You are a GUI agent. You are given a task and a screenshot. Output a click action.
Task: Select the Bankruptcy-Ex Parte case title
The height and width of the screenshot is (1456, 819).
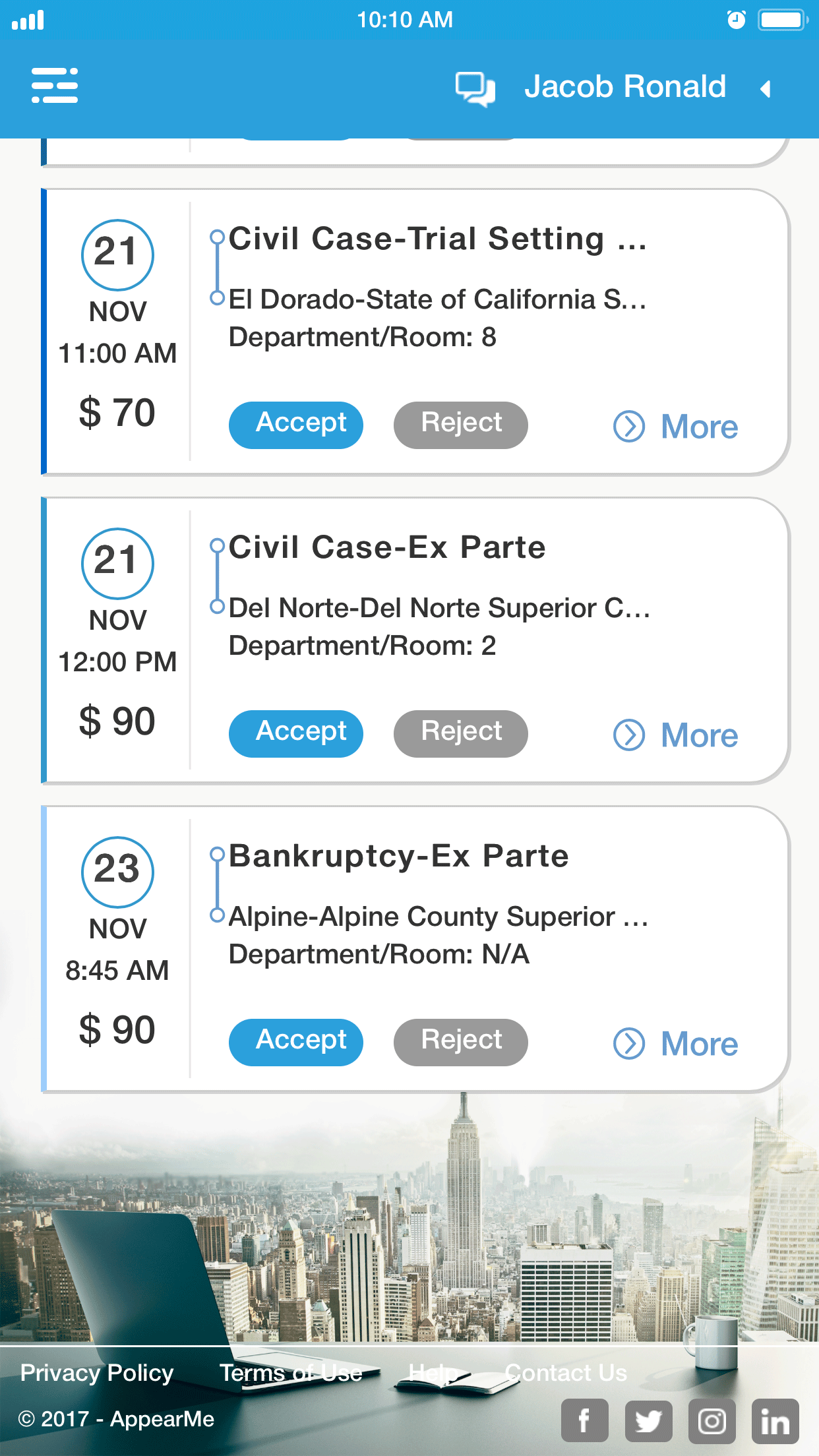click(398, 856)
